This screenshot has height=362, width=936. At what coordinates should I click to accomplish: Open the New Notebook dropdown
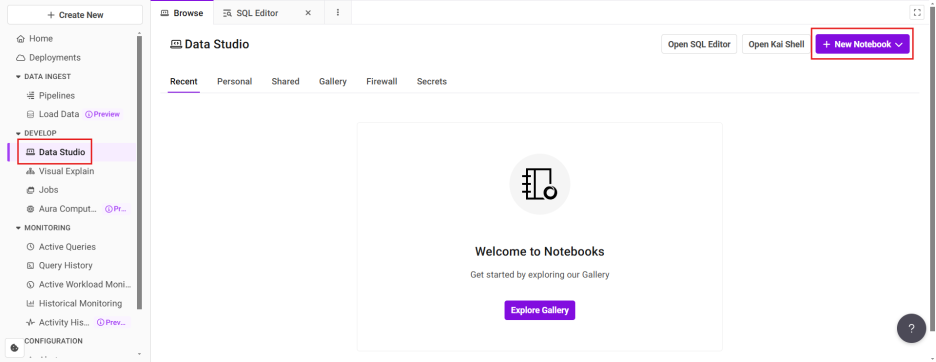click(x=863, y=44)
